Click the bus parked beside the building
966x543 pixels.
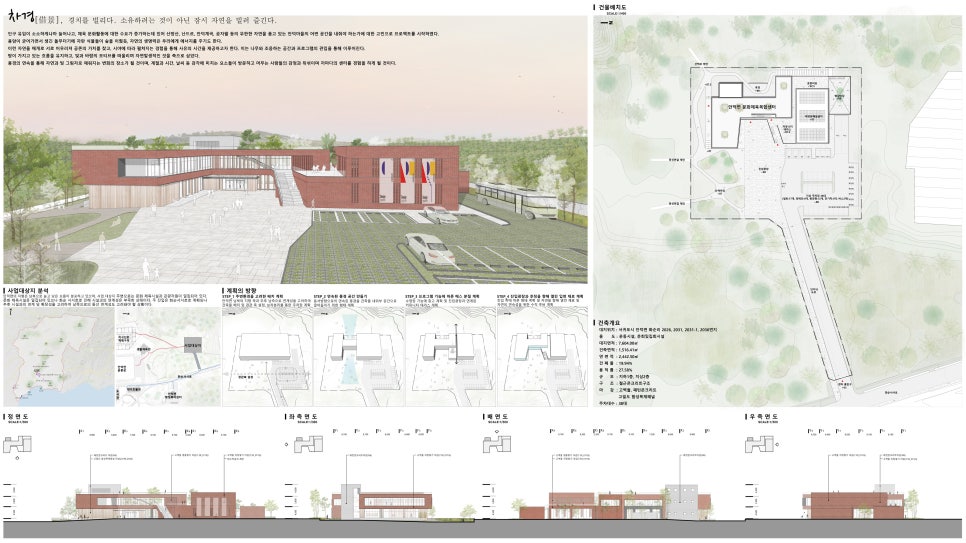click(x=516, y=199)
